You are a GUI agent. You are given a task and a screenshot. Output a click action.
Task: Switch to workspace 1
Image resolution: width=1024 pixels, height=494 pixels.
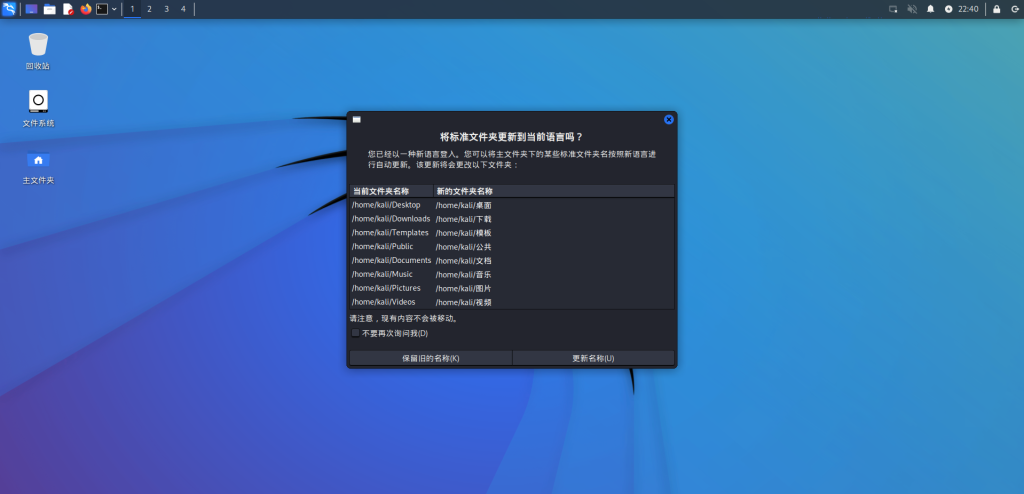(x=133, y=9)
